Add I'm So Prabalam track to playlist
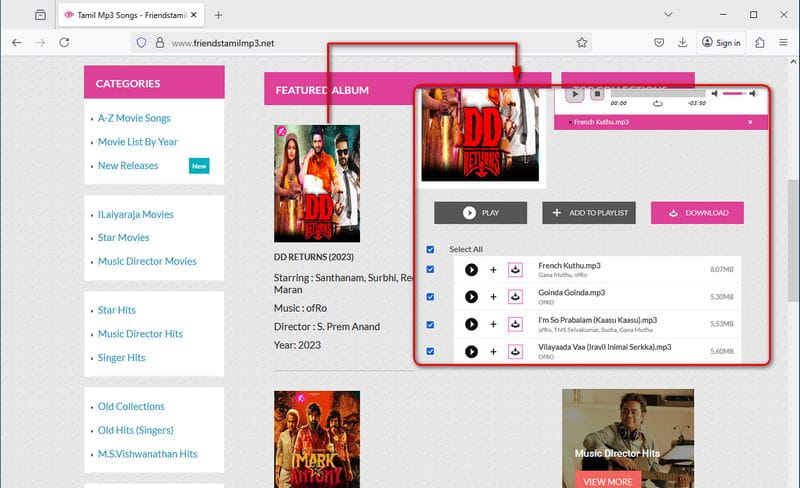Image resolution: width=800 pixels, height=488 pixels. coord(493,324)
